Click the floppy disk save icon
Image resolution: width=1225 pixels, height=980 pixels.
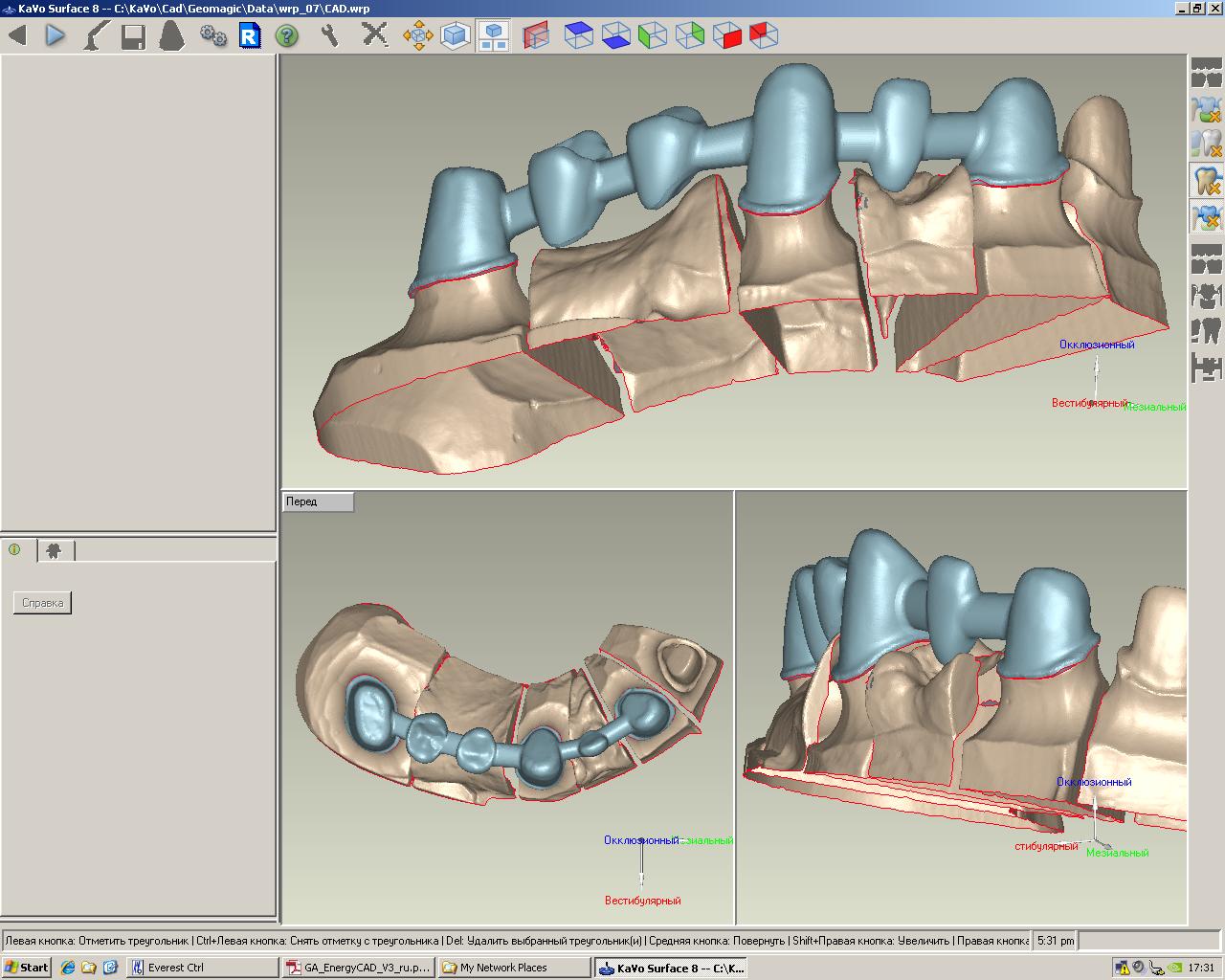tap(133, 36)
